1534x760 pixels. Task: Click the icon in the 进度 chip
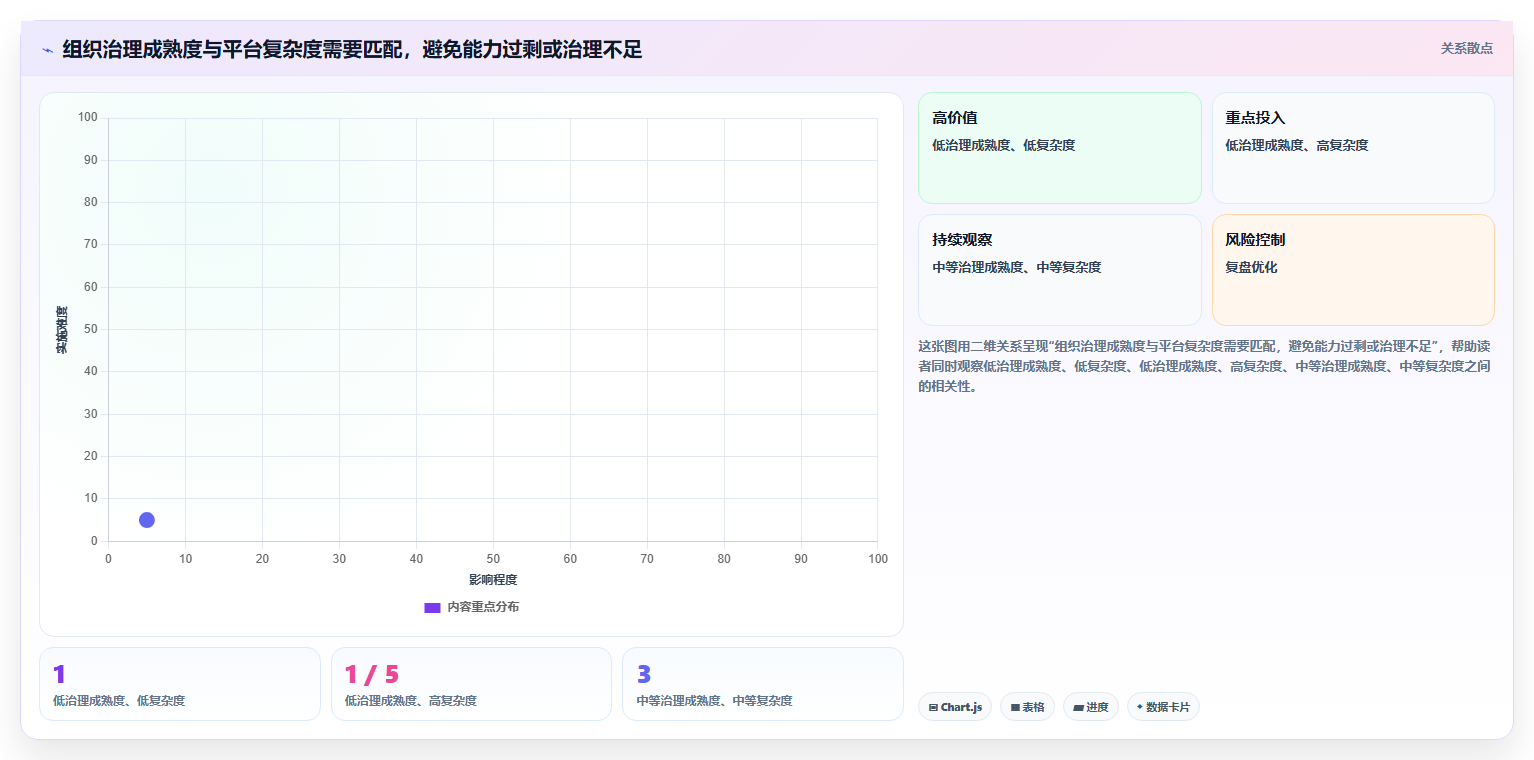point(1078,708)
